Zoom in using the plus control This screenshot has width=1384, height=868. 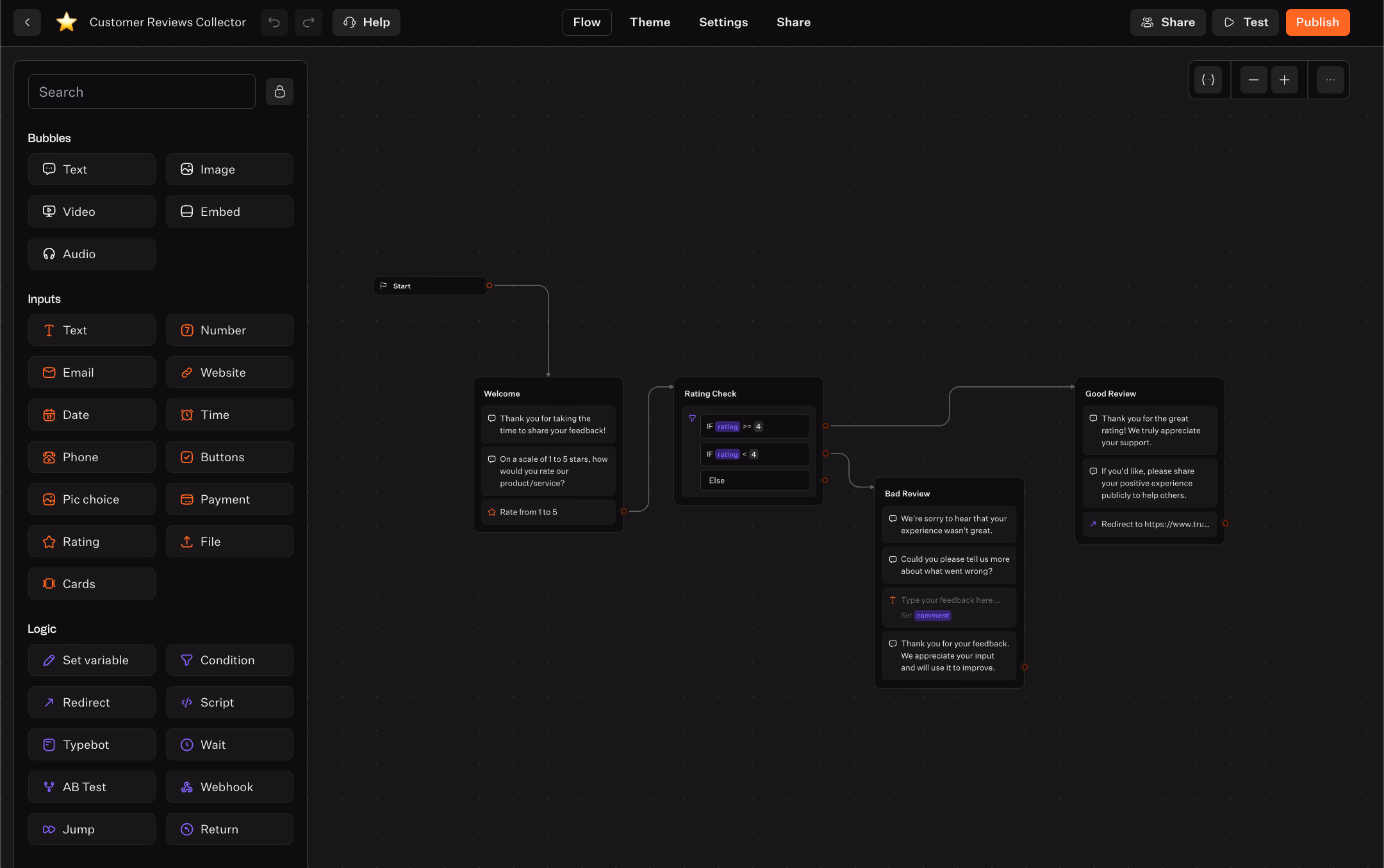pyautogui.click(x=1285, y=79)
